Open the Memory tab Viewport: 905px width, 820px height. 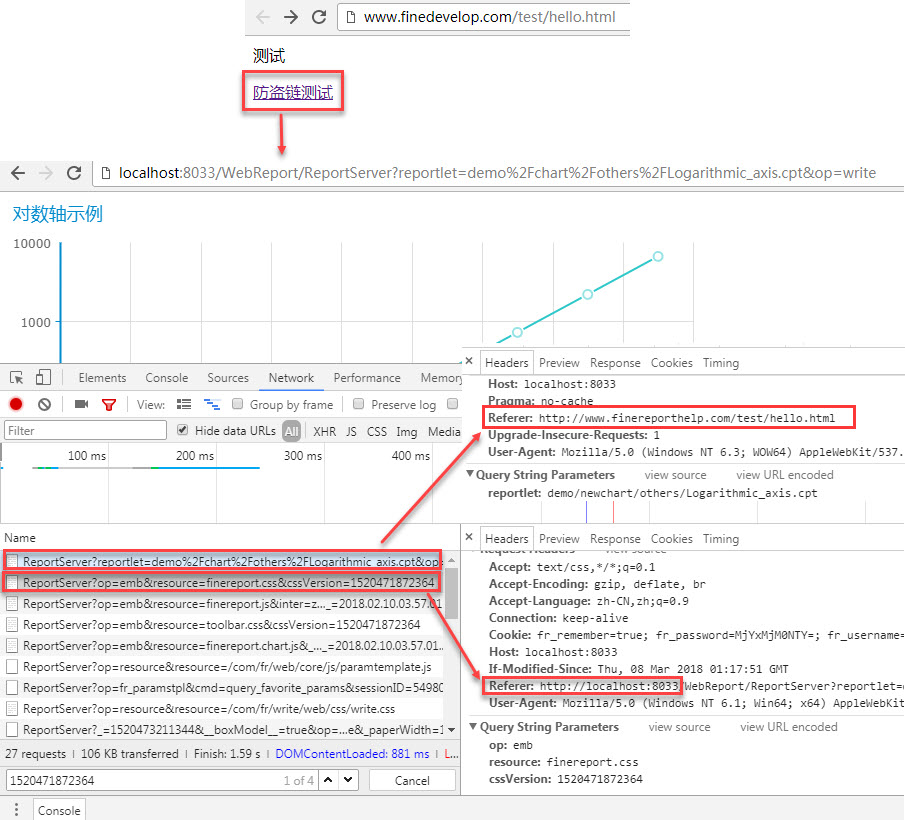tap(442, 378)
